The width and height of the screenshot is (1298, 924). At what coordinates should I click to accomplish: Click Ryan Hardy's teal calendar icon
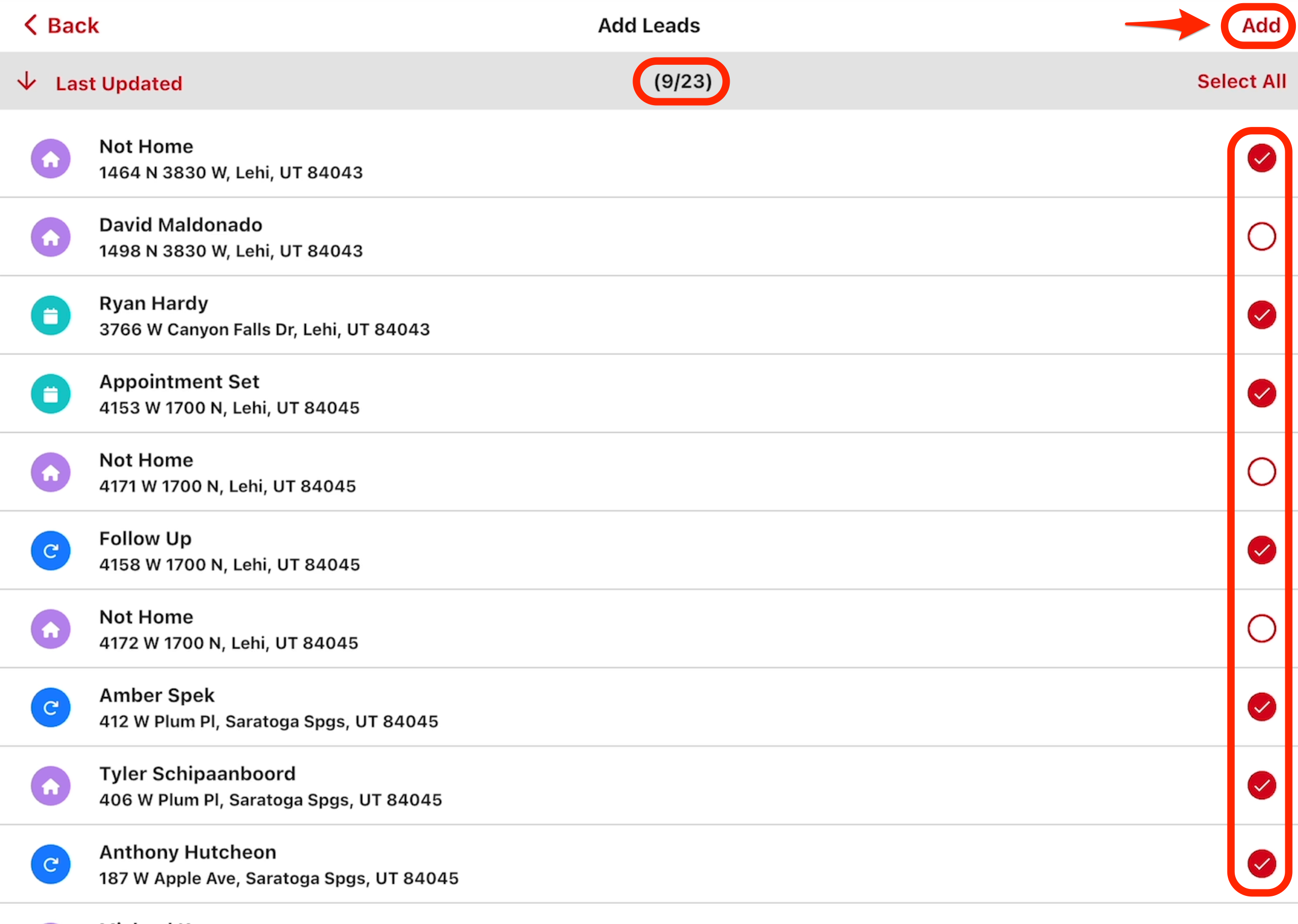tap(50, 316)
